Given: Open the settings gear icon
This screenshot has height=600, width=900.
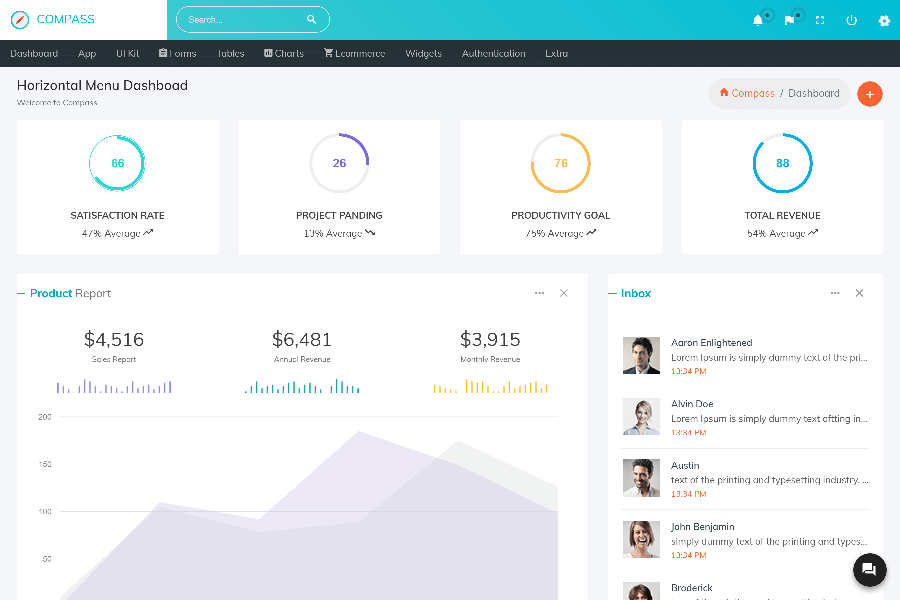Looking at the screenshot, I should click(884, 20).
